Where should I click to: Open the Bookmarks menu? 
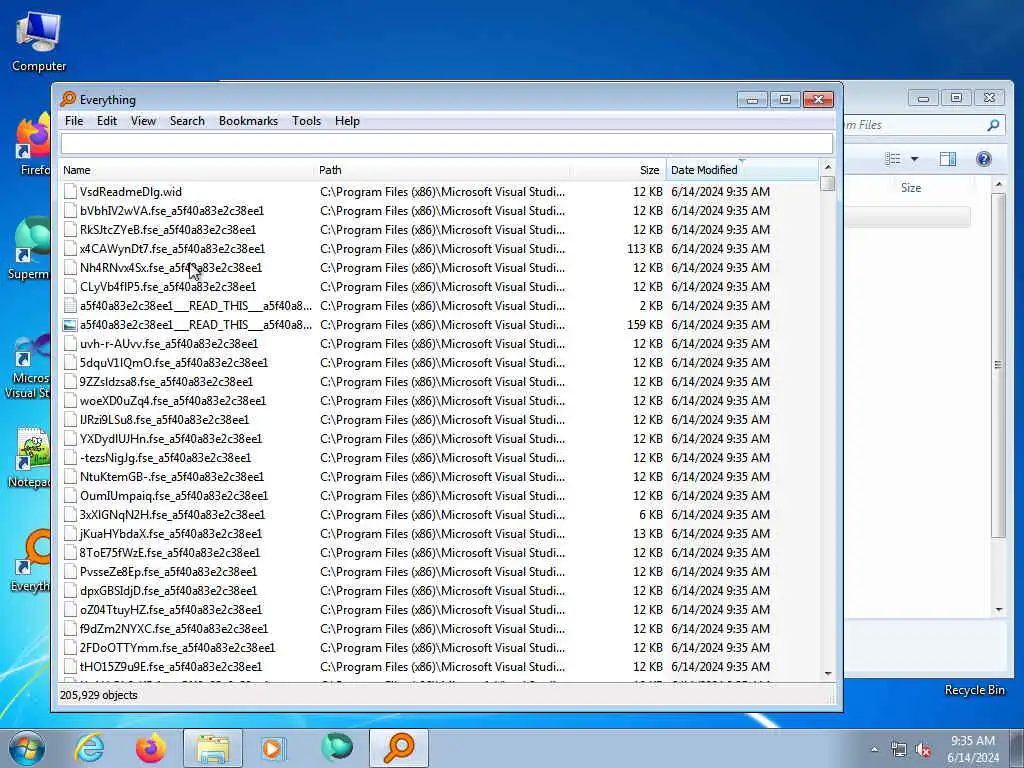click(248, 121)
